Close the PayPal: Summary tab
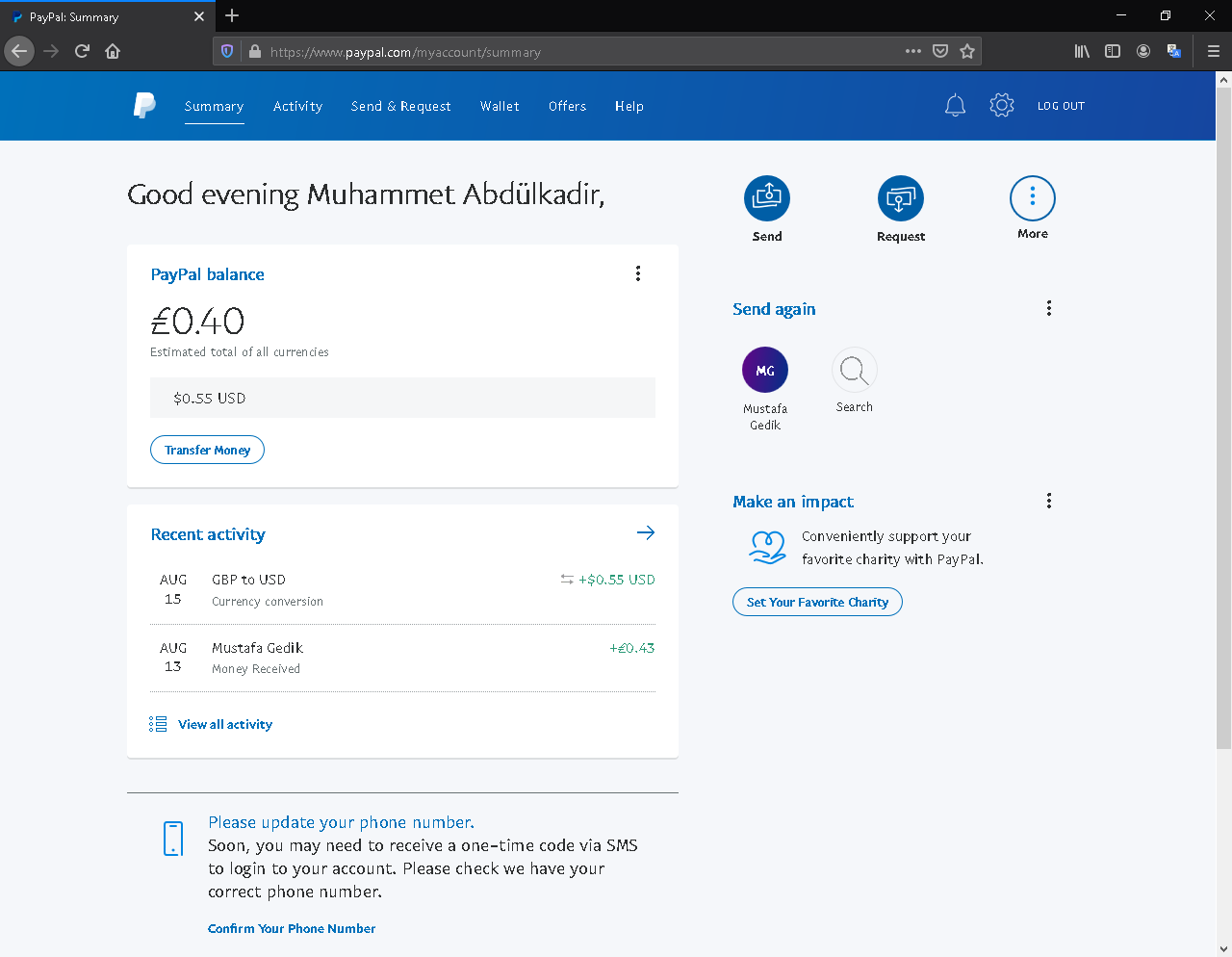 click(x=199, y=16)
